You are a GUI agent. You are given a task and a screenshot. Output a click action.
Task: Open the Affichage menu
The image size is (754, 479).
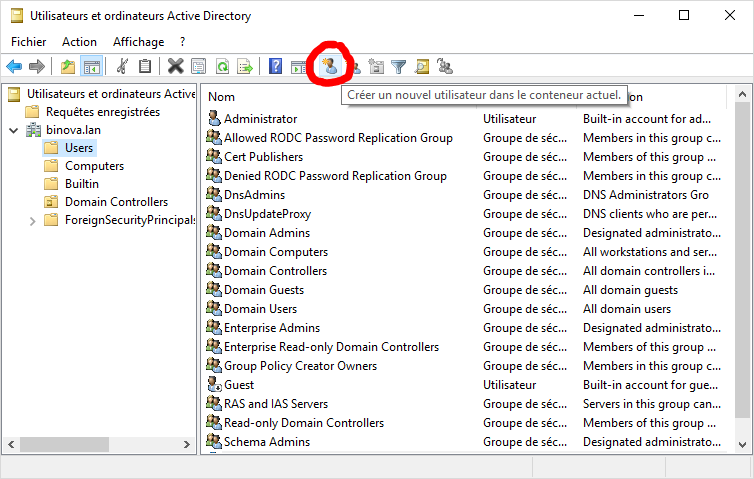click(x=138, y=42)
